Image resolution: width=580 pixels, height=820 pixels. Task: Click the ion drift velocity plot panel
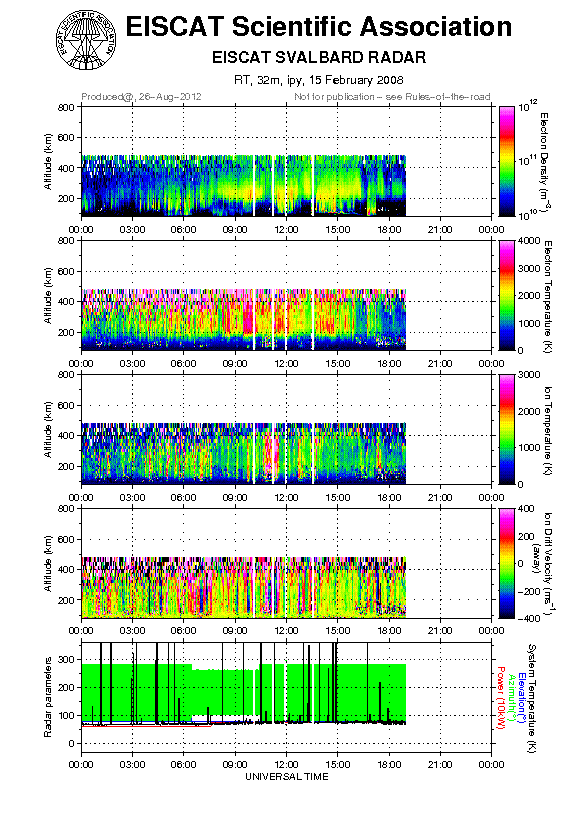[x=286, y=563]
